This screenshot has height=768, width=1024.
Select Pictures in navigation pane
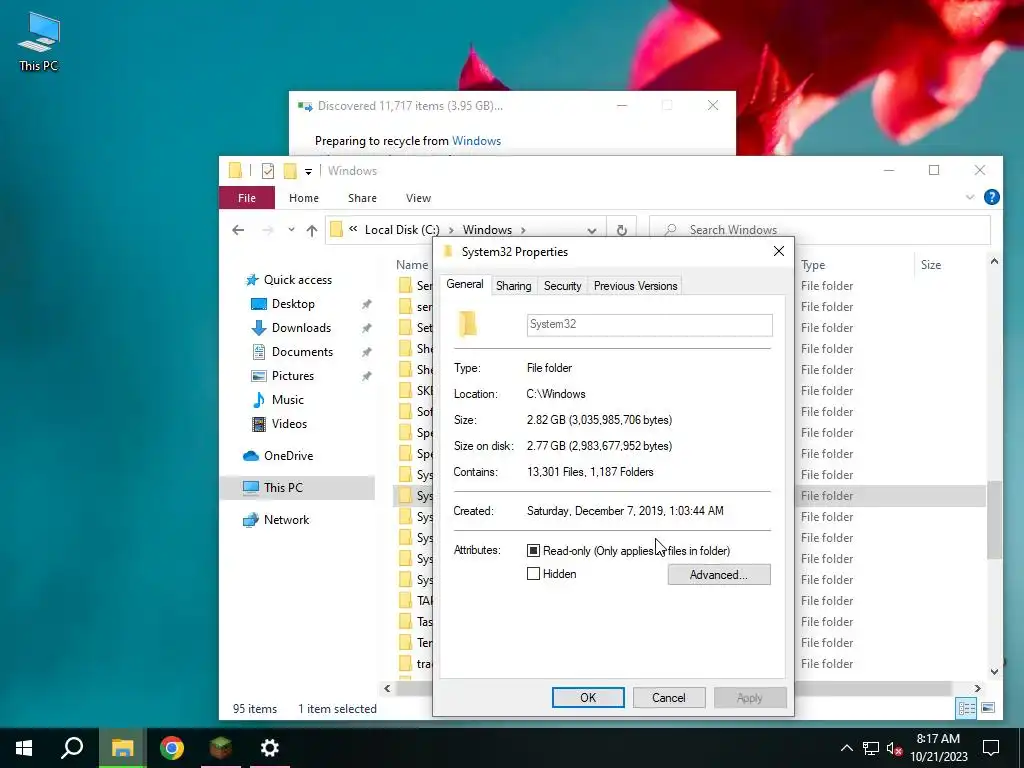[x=293, y=376]
